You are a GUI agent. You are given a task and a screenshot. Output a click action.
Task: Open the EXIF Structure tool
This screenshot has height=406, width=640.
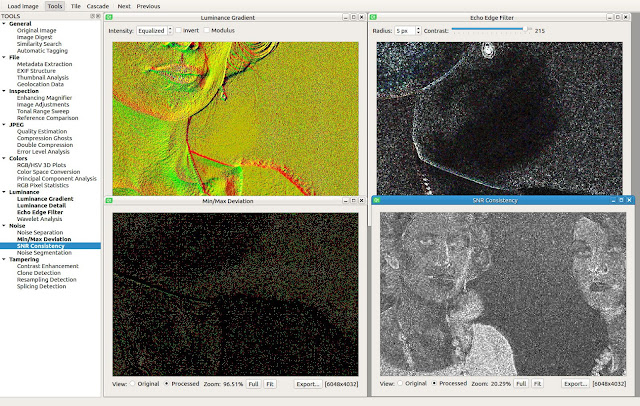click(x=36, y=71)
